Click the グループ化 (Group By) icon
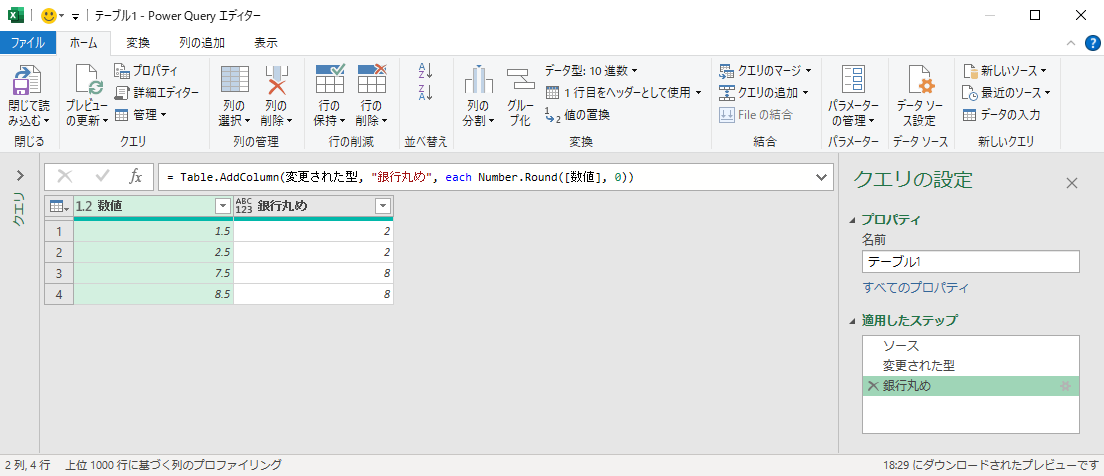The height and width of the screenshot is (476, 1104). pyautogui.click(x=520, y=80)
